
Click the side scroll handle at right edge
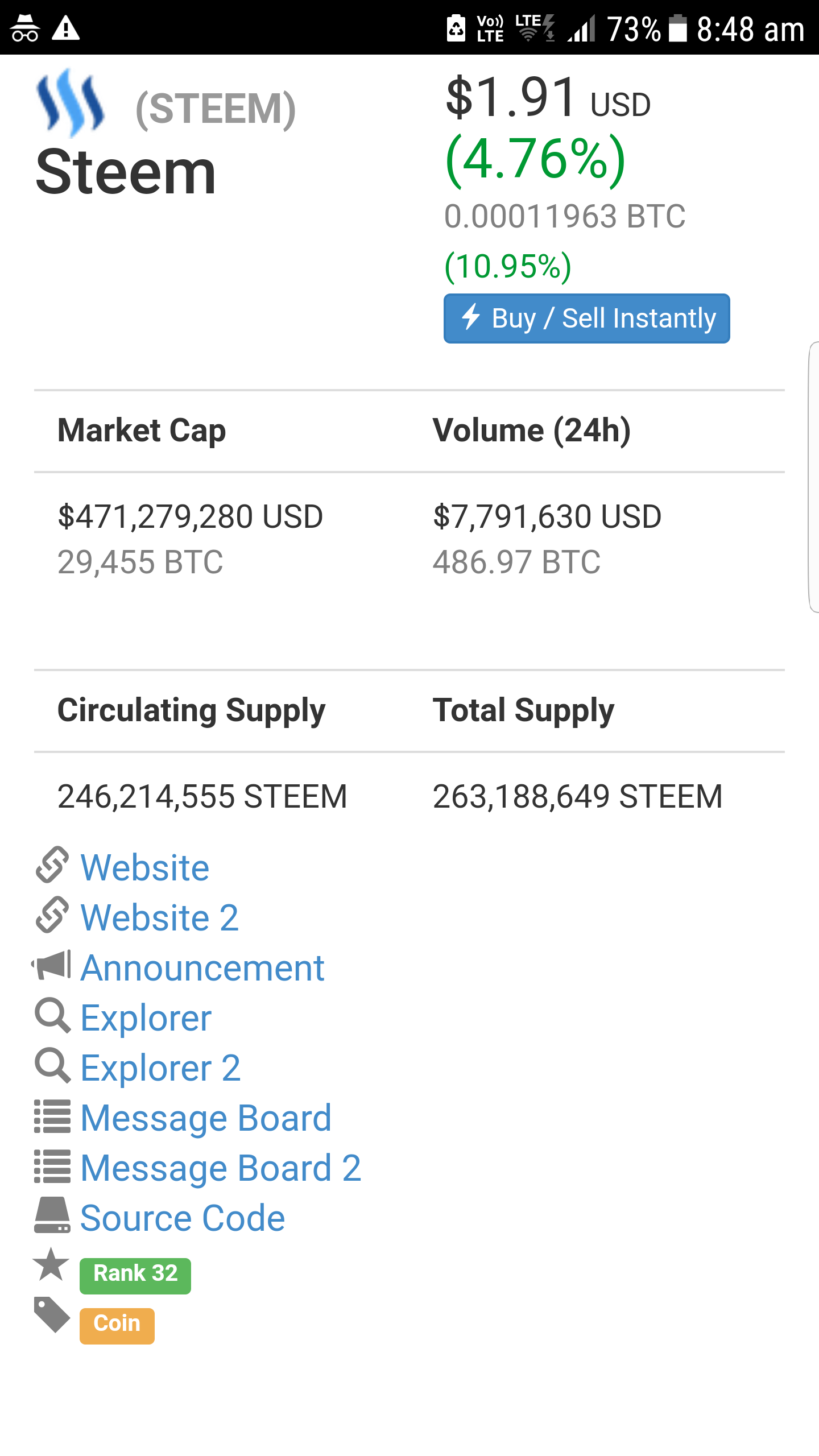813,477
